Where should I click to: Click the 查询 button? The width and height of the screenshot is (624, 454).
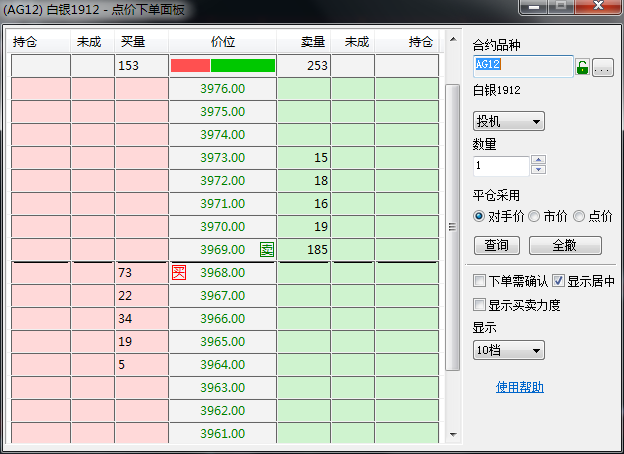tap(497, 245)
